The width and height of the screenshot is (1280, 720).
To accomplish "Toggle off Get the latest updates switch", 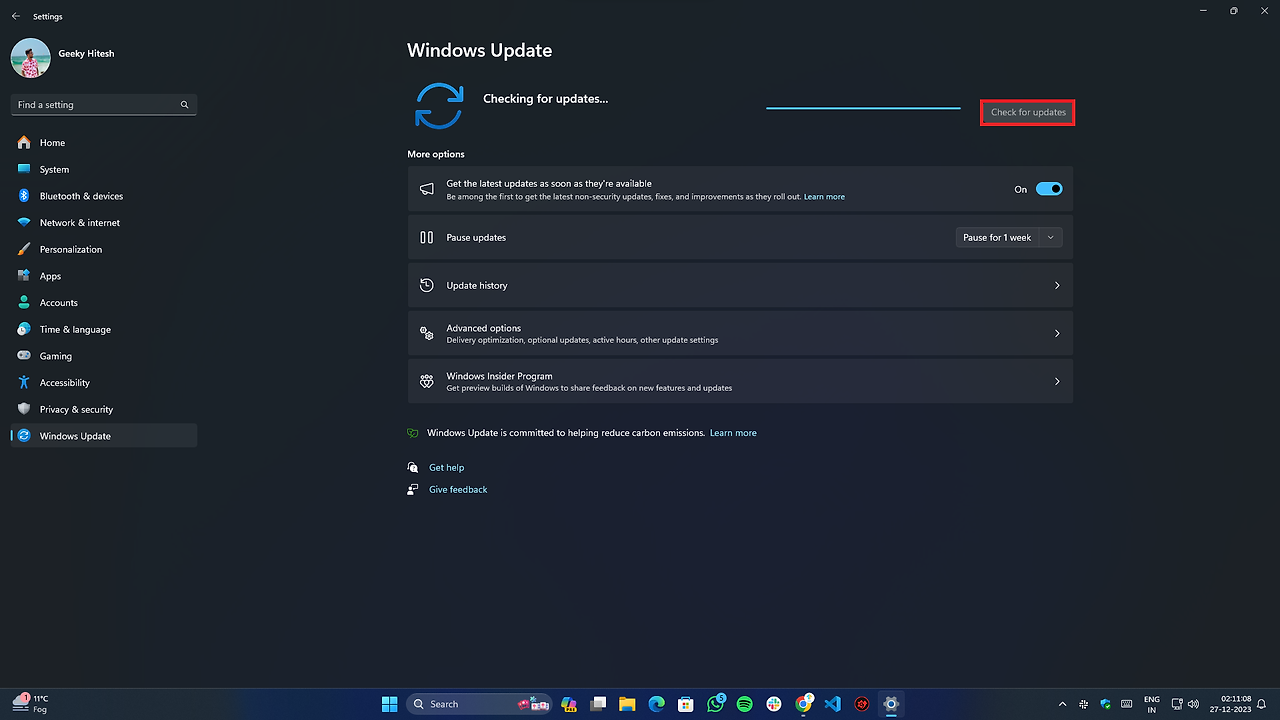I will [x=1049, y=189].
